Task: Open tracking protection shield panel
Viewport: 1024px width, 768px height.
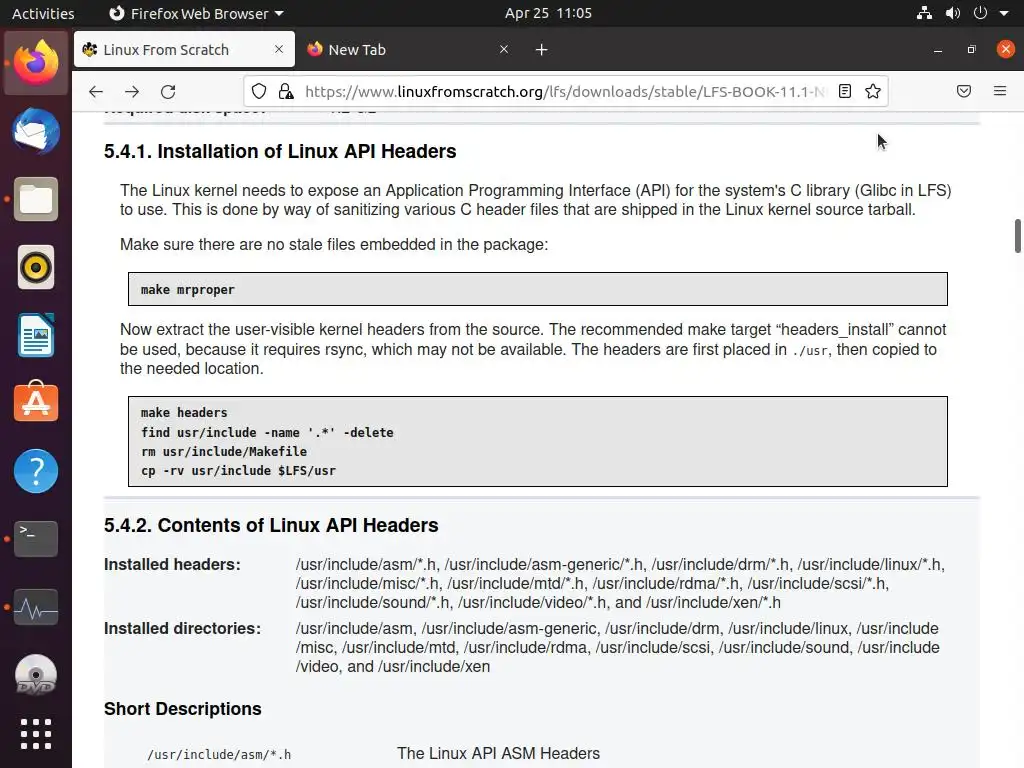Action: [x=259, y=91]
